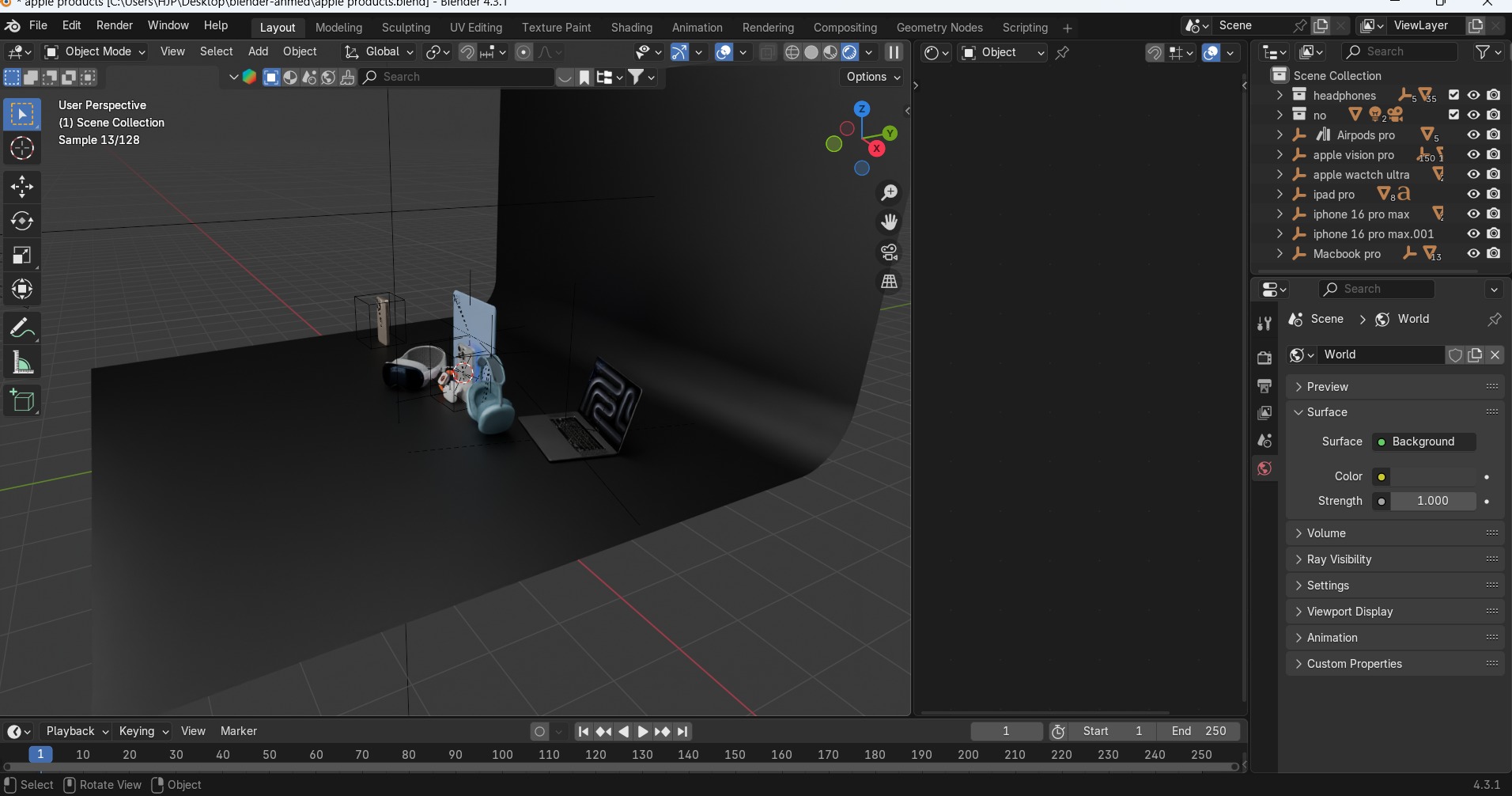Open the Tool properties tab
This screenshot has height=796, width=1512.
tap(1264, 324)
